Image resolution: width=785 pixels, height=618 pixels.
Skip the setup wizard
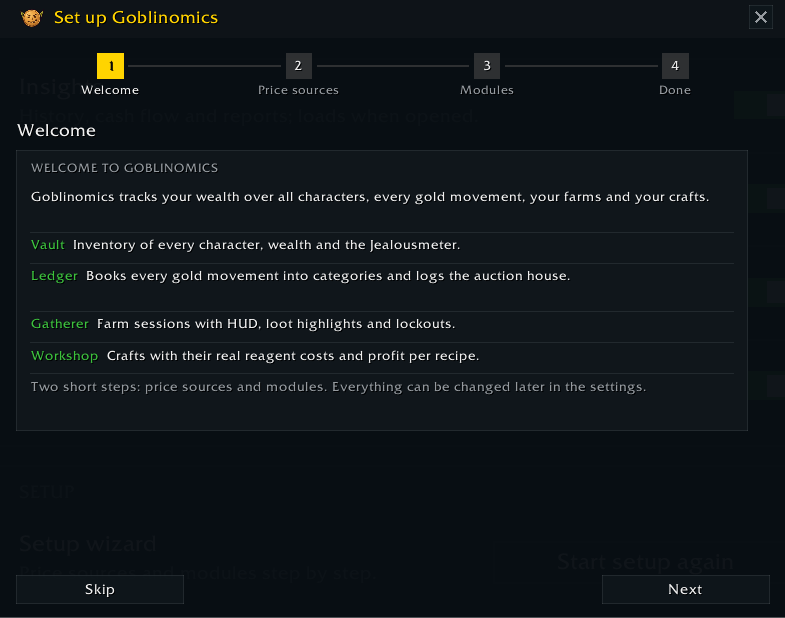100,589
